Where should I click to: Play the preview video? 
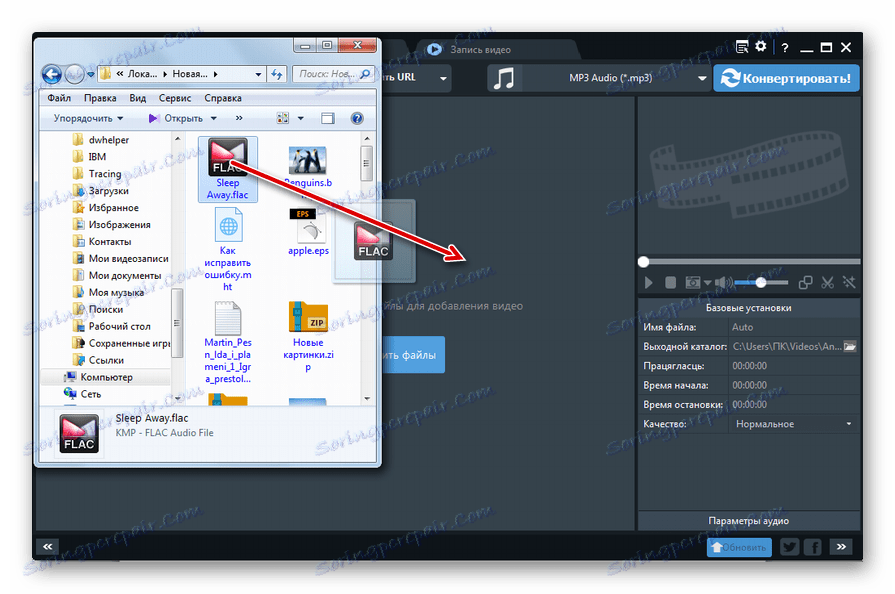point(648,282)
